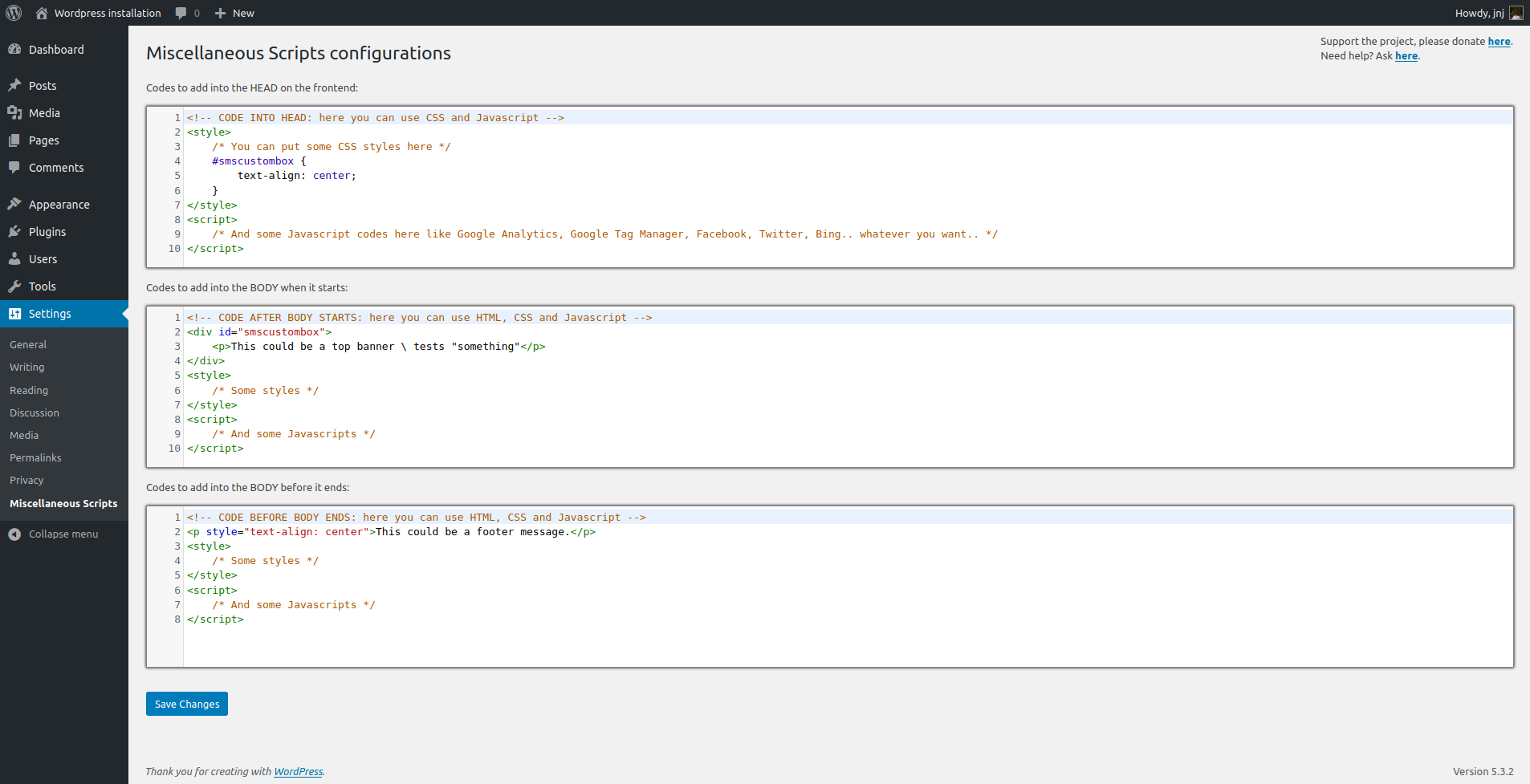Open Privacy settings
This screenshot has width=1530, height=784.
tap(26, 480)
